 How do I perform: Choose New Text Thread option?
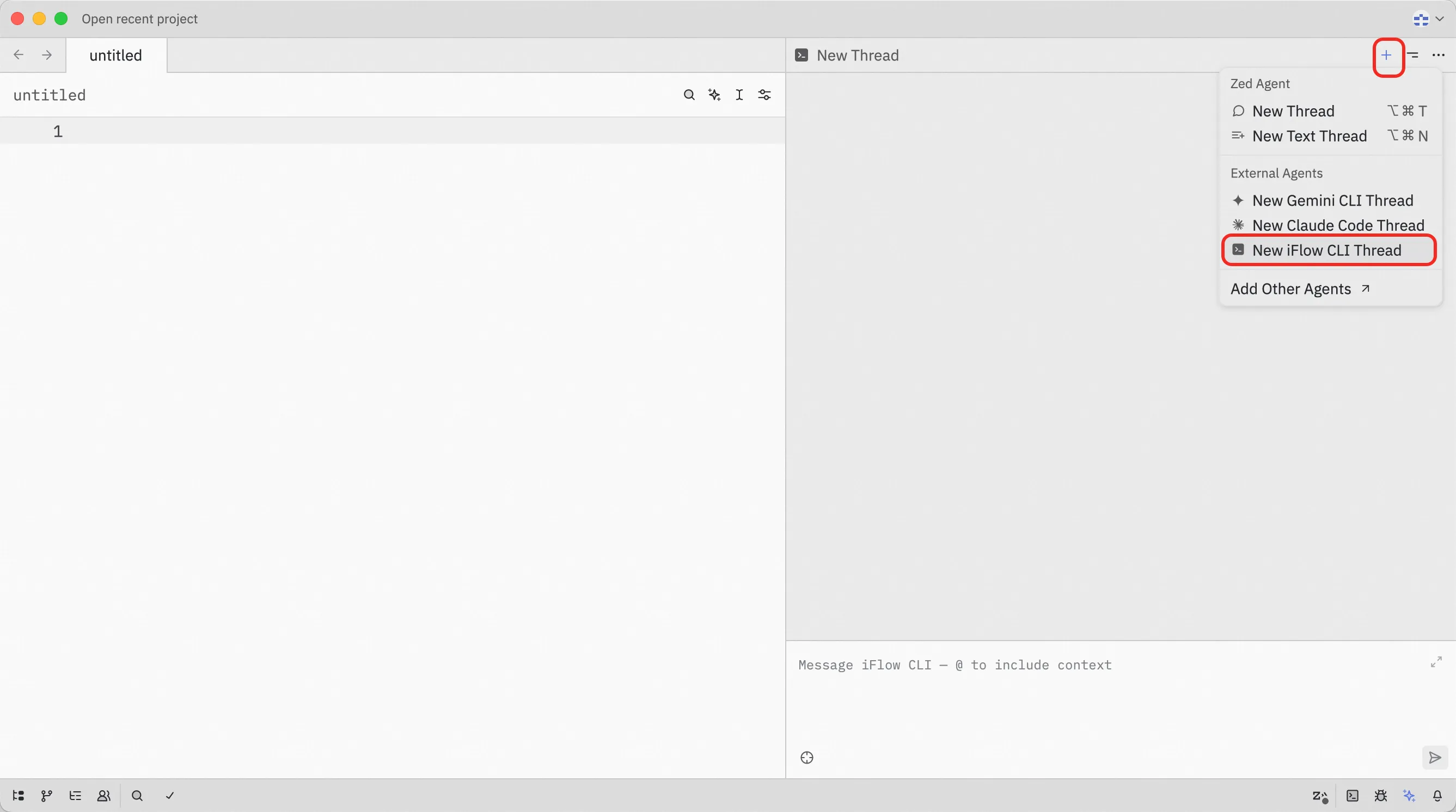1309,136
